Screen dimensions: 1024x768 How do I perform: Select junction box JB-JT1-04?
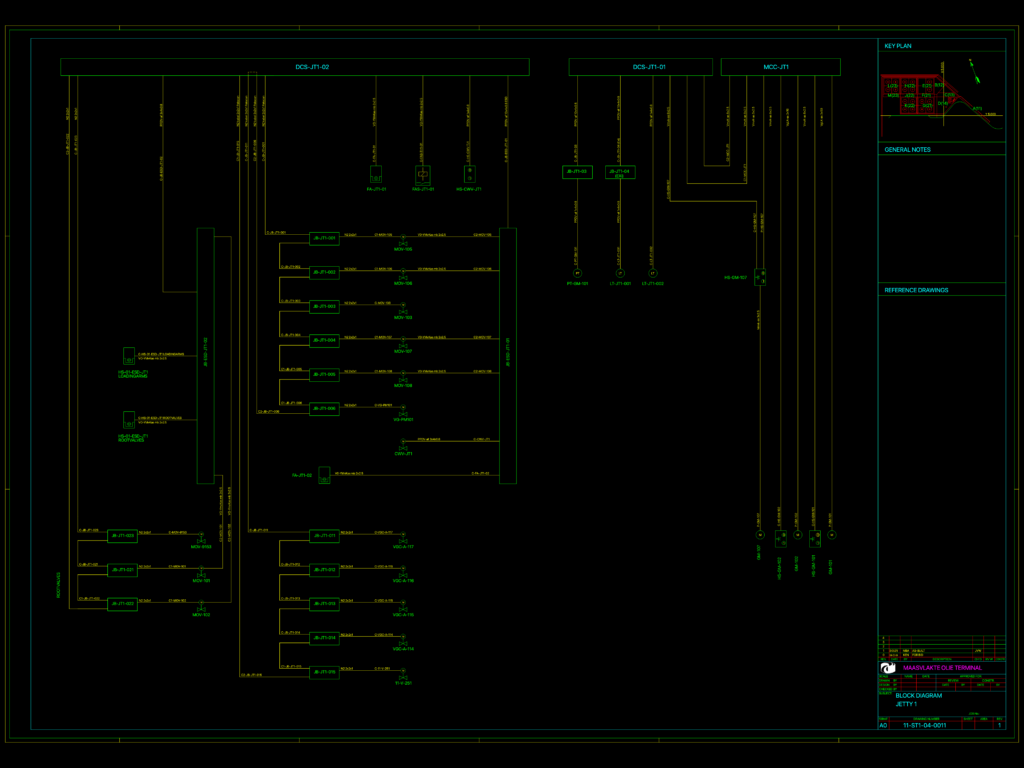[x=620, y=172]
